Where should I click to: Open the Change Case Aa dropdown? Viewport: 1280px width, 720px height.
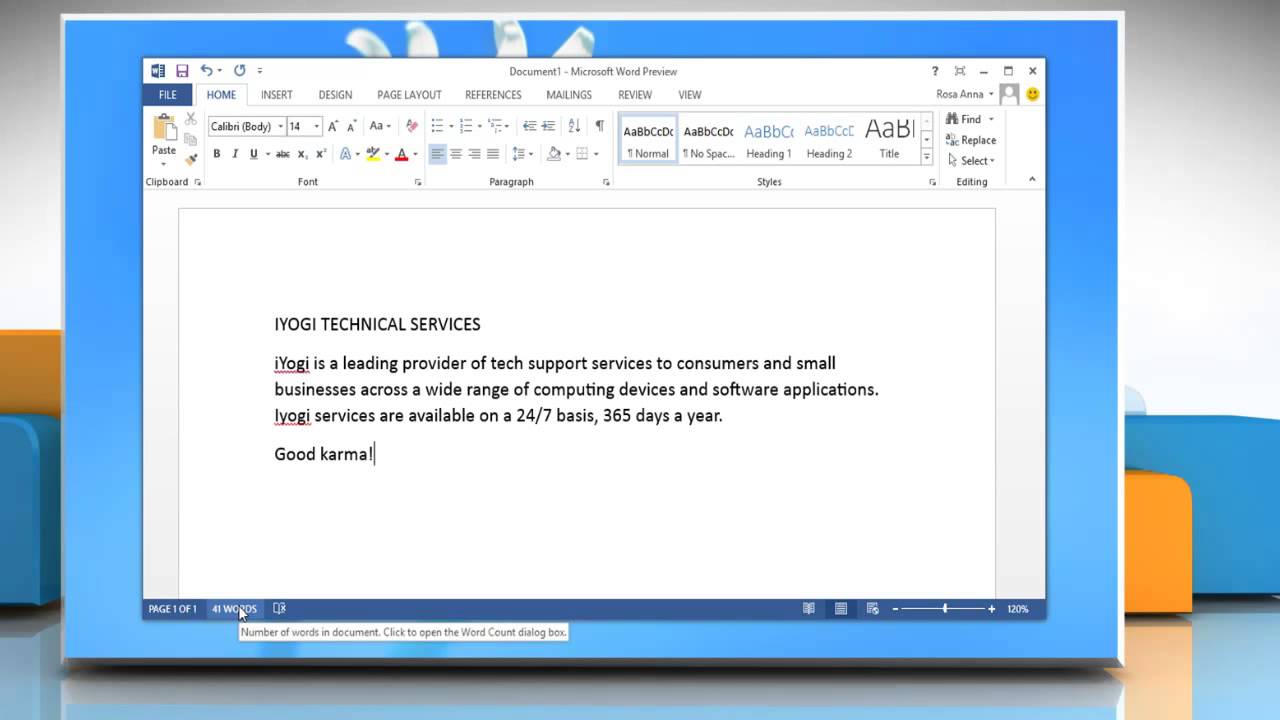[x=379, y=127]
